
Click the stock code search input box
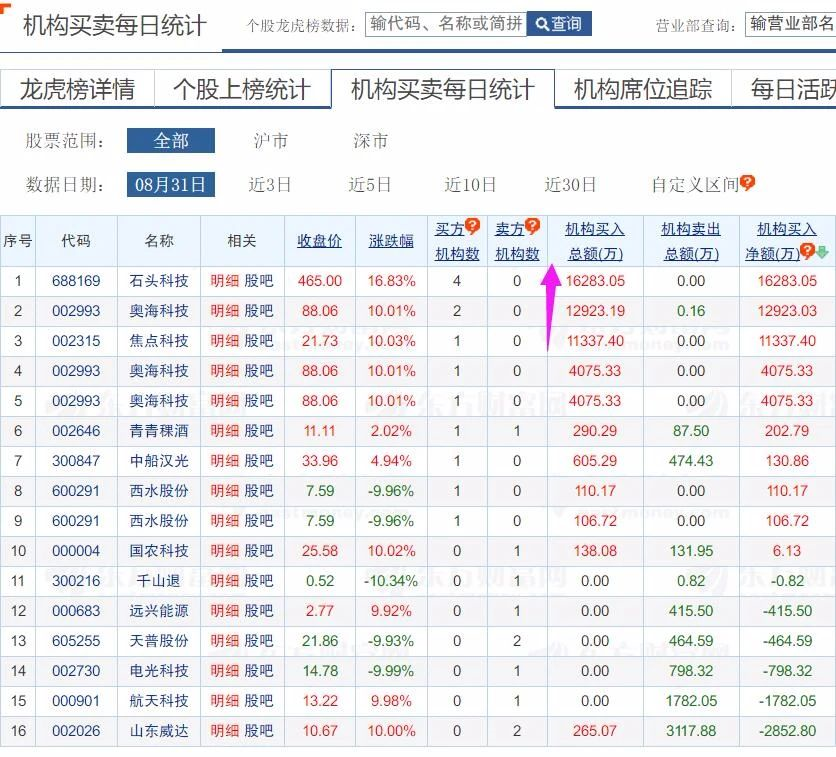click(448, 23)
